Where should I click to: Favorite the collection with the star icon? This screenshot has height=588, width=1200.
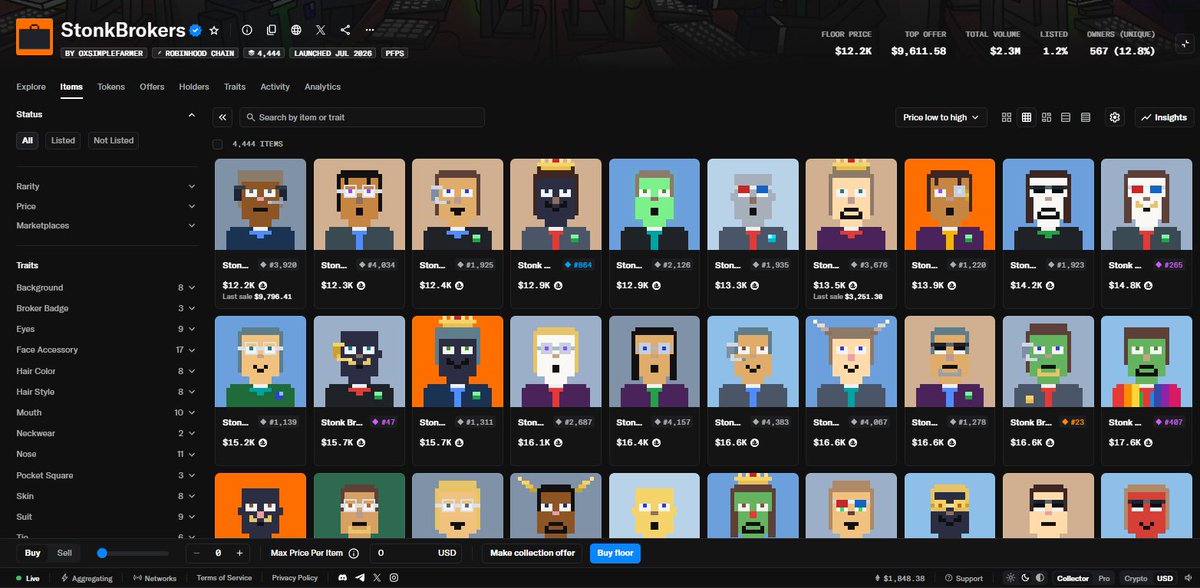coord(214,31)
